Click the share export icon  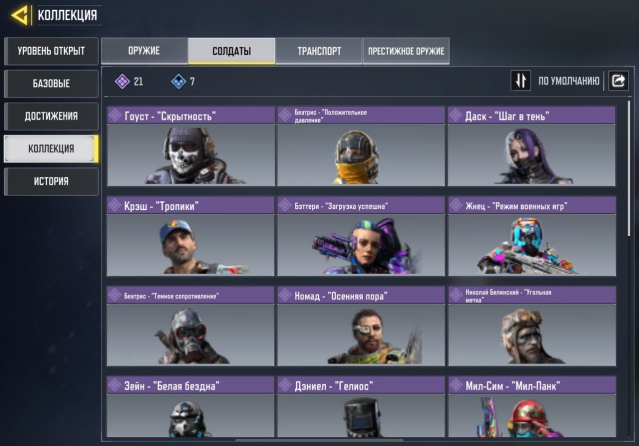point(618,81)
